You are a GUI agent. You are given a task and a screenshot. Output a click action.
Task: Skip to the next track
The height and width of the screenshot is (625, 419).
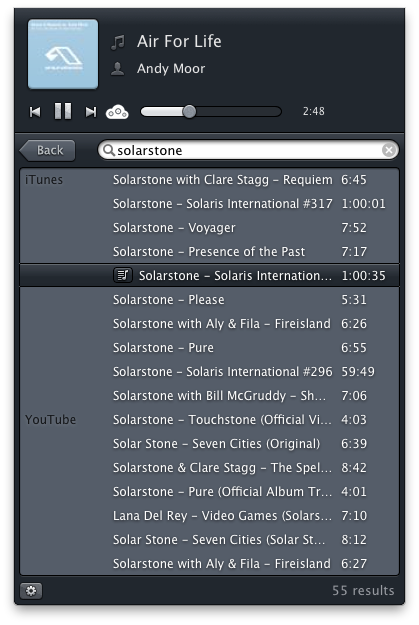[x=91, y=112]
